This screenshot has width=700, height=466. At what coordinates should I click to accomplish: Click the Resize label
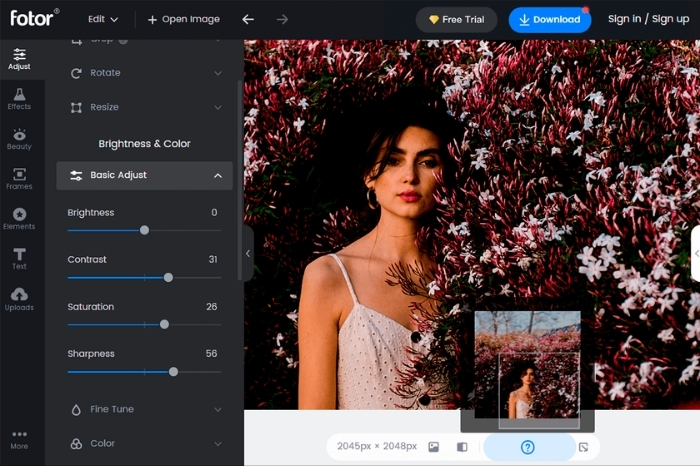point(104,107)
